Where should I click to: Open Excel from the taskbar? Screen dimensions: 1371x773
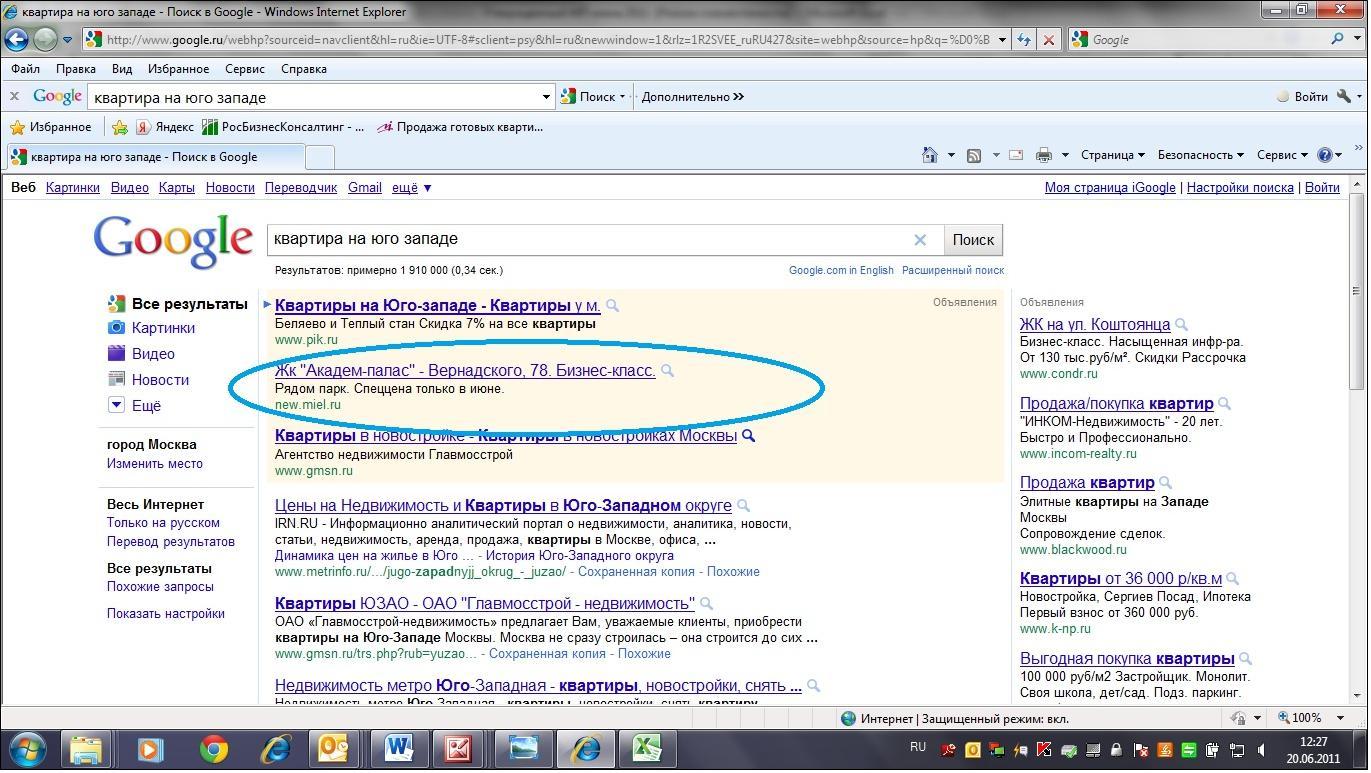[647, 749]
